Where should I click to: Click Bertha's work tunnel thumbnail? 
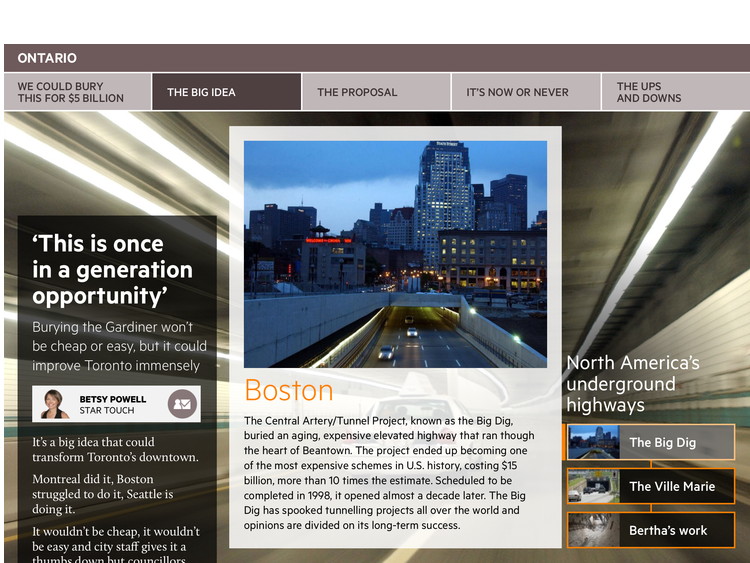pyautogui.click(x=594, y=530)
